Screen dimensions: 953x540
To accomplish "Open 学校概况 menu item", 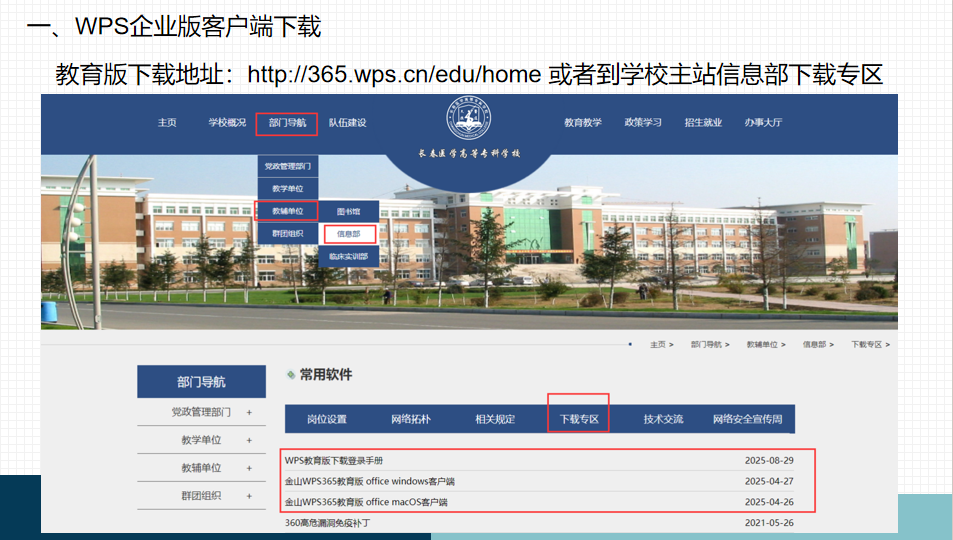I will tap(227, 123).
